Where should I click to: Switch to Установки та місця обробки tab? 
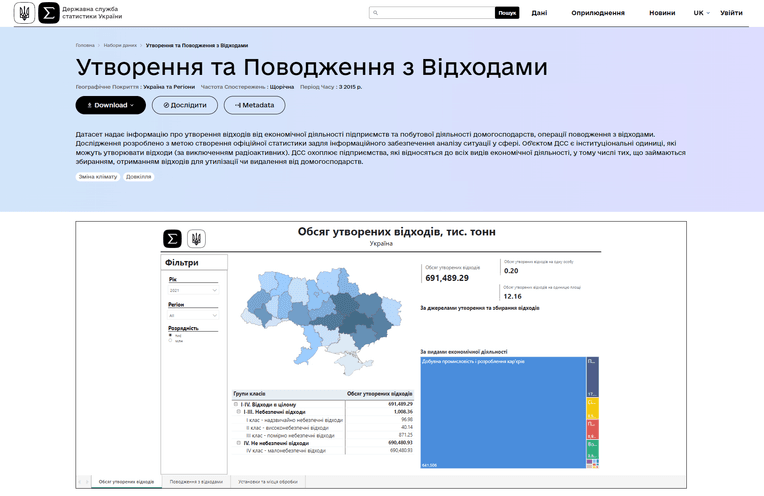pos(267,482)
